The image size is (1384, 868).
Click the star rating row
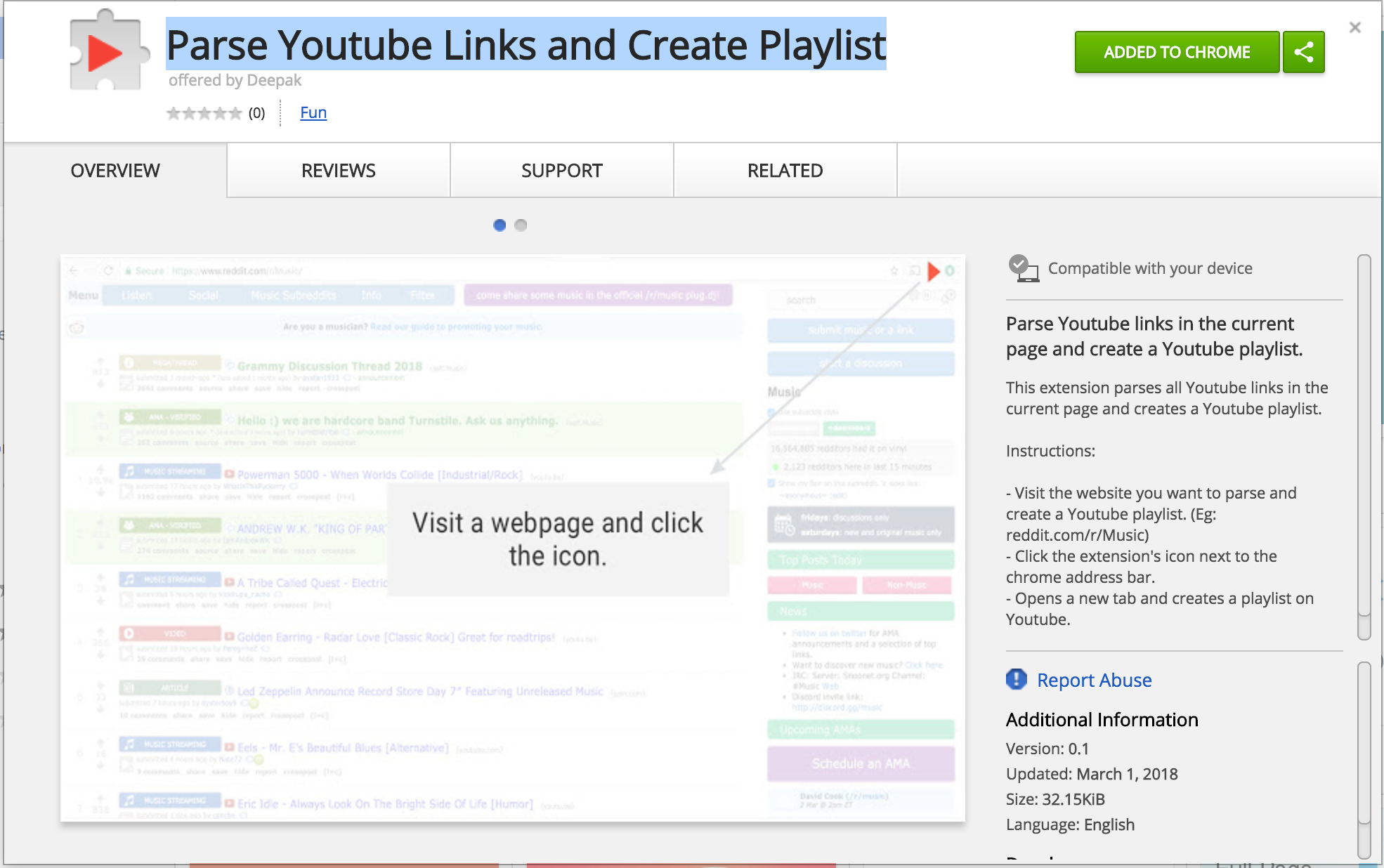pyautogui.click(x=204, y=113)
